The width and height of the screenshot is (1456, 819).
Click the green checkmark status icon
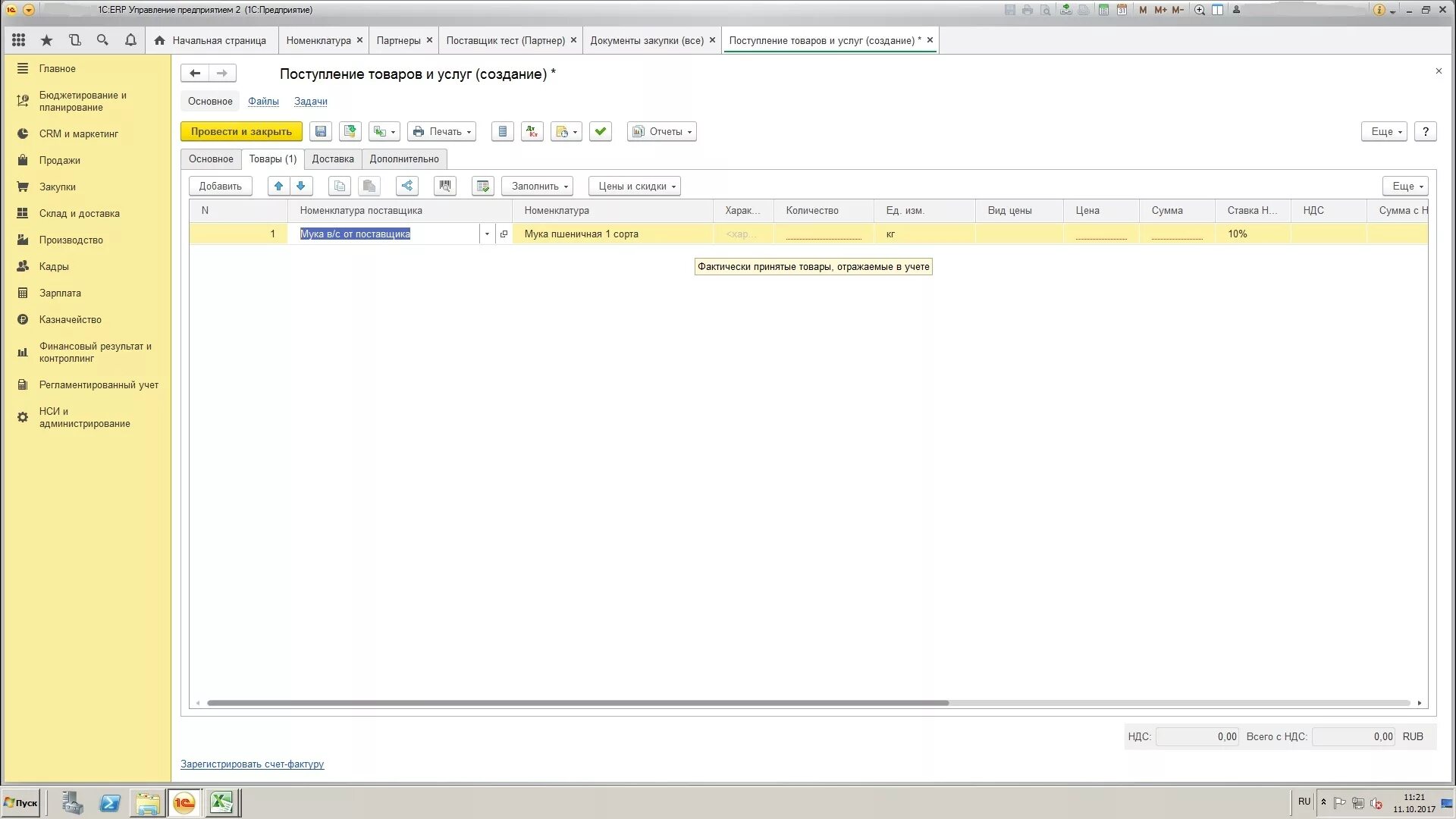point(601,131)
